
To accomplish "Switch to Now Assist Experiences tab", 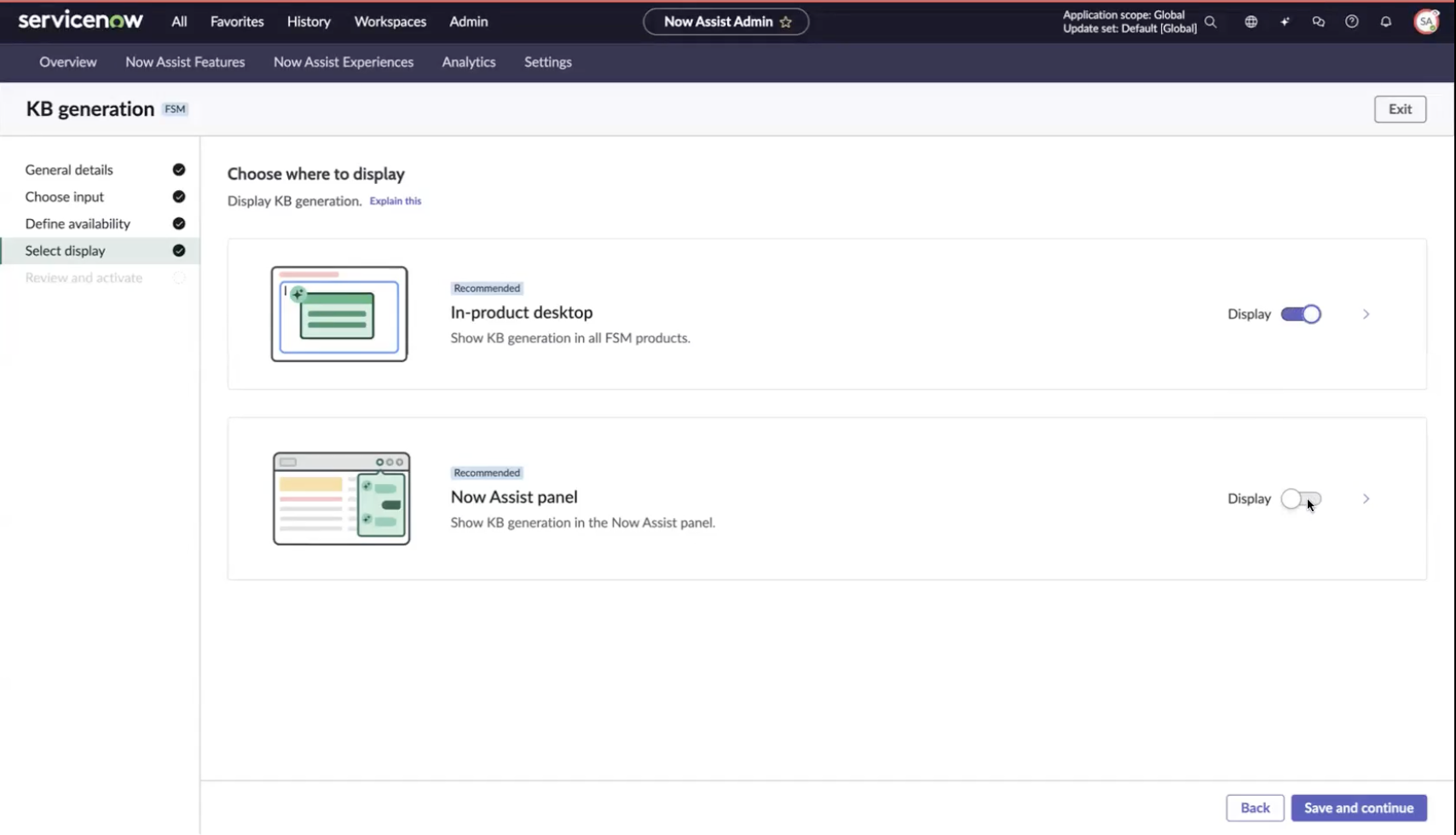I will (x=344, y=62).
